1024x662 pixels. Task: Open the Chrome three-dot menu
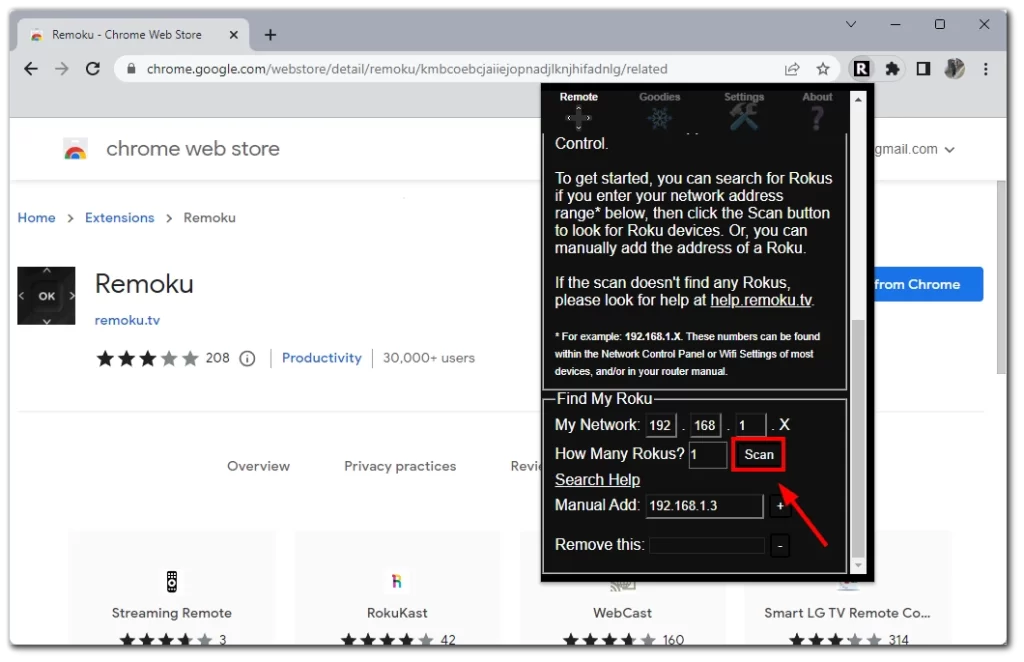(x=985, y=69)
